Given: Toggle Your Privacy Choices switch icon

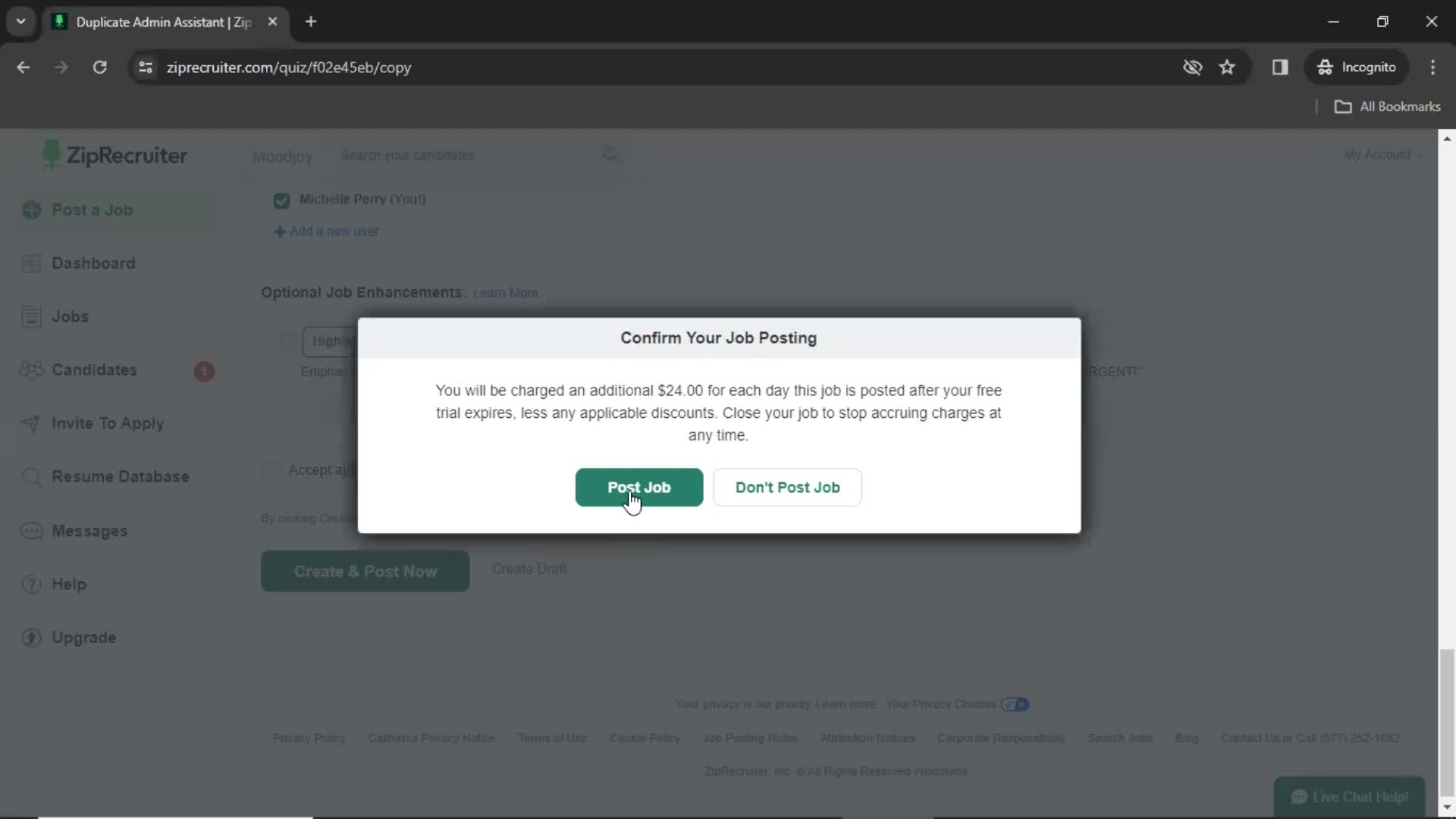Looking at the screenshot, I should [x=1015, y=704].
